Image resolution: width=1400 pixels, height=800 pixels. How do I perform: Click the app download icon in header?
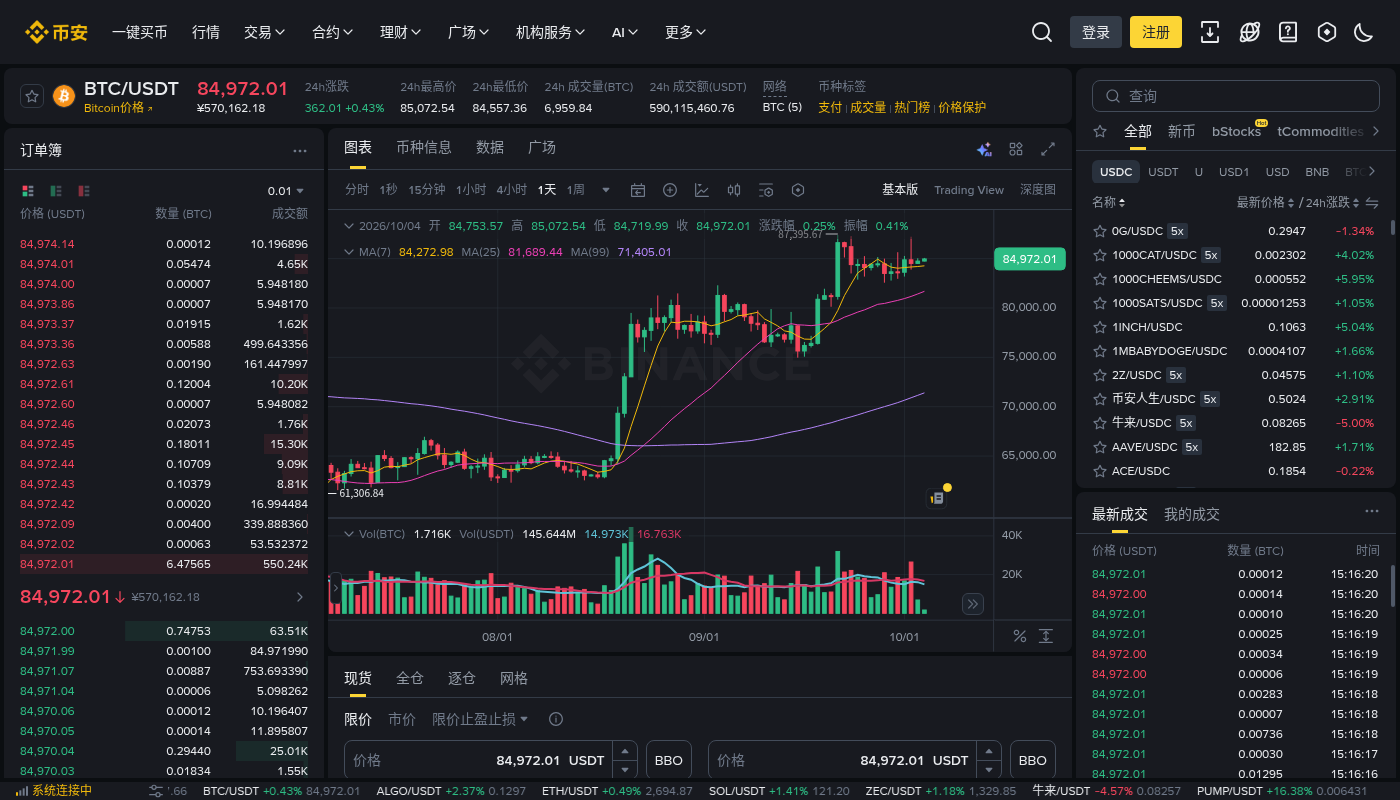[x=1210, y=32]
